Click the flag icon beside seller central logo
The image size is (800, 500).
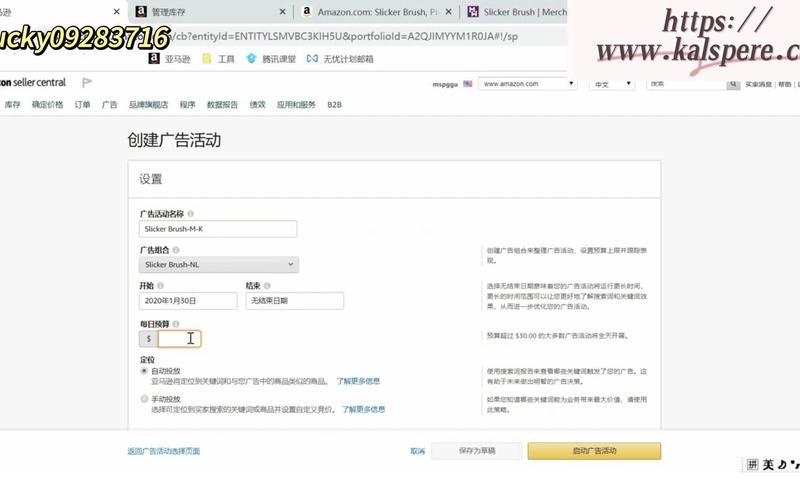click(x=87, y=82)
